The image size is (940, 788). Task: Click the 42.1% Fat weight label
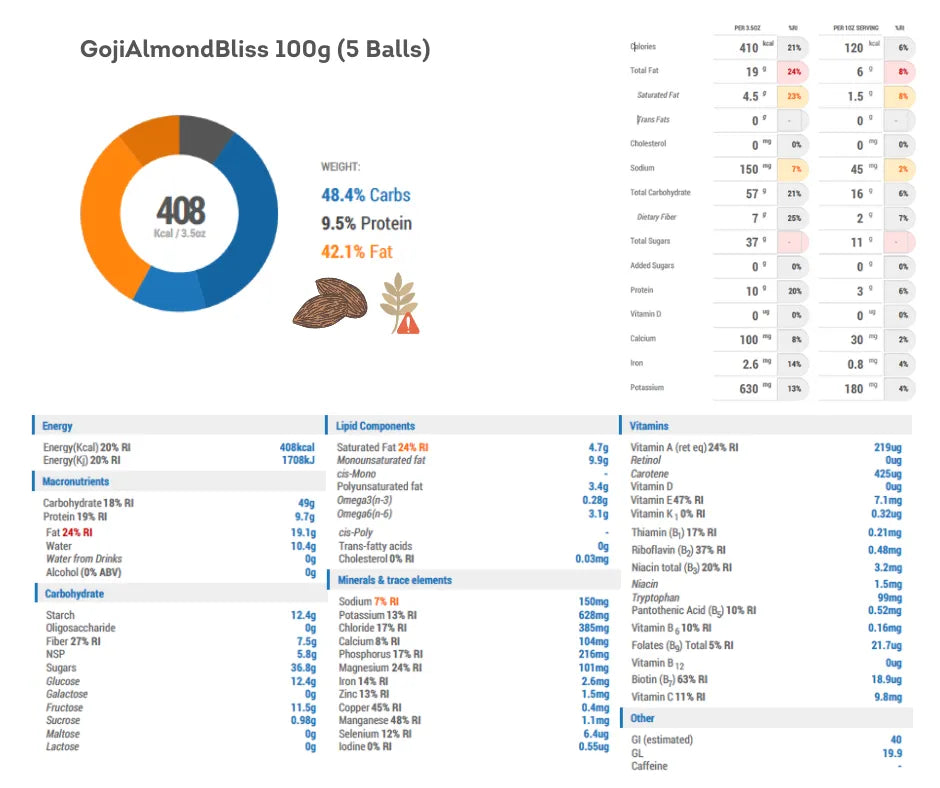(x=356, y=252)
